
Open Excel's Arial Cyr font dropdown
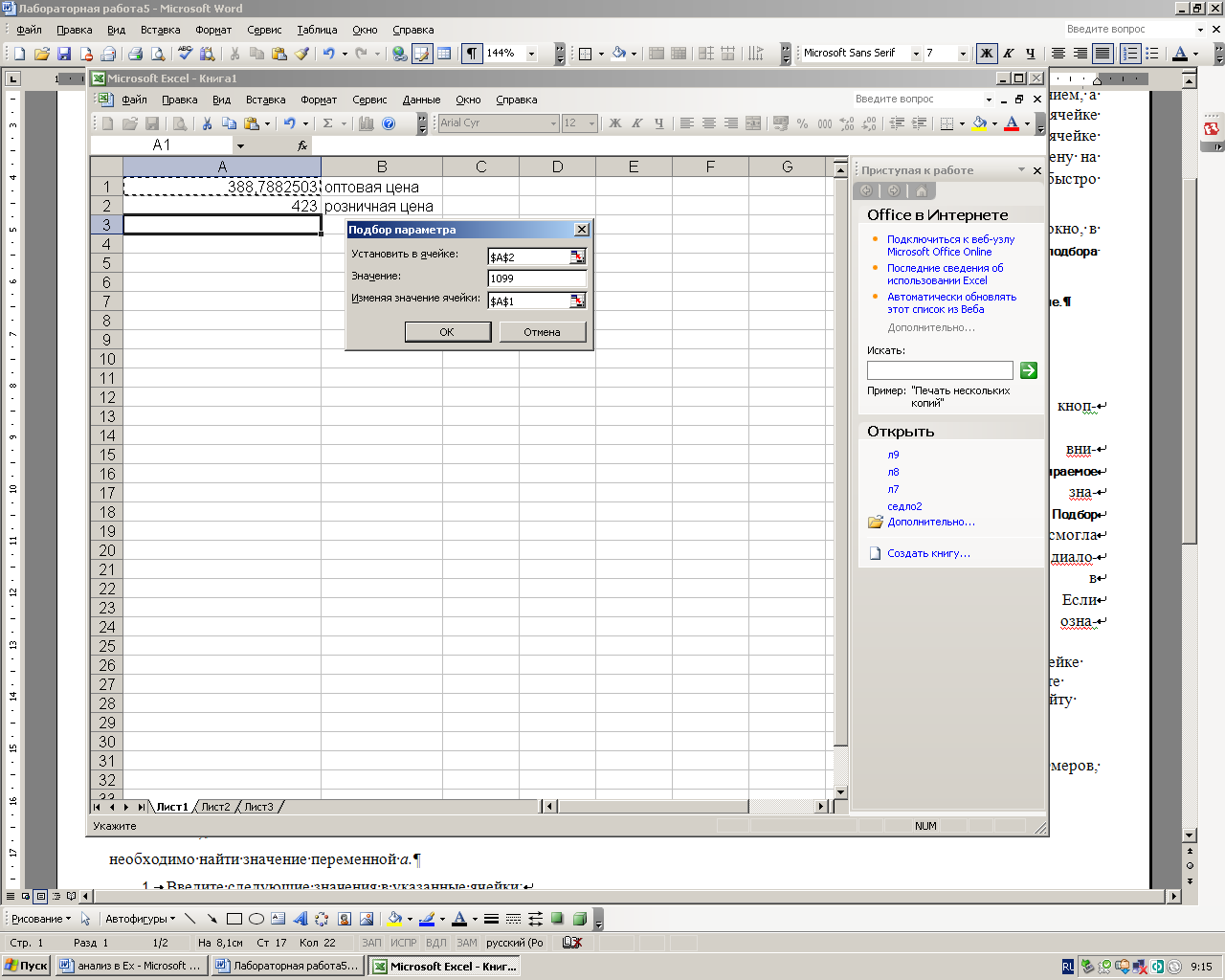[553, 123]
